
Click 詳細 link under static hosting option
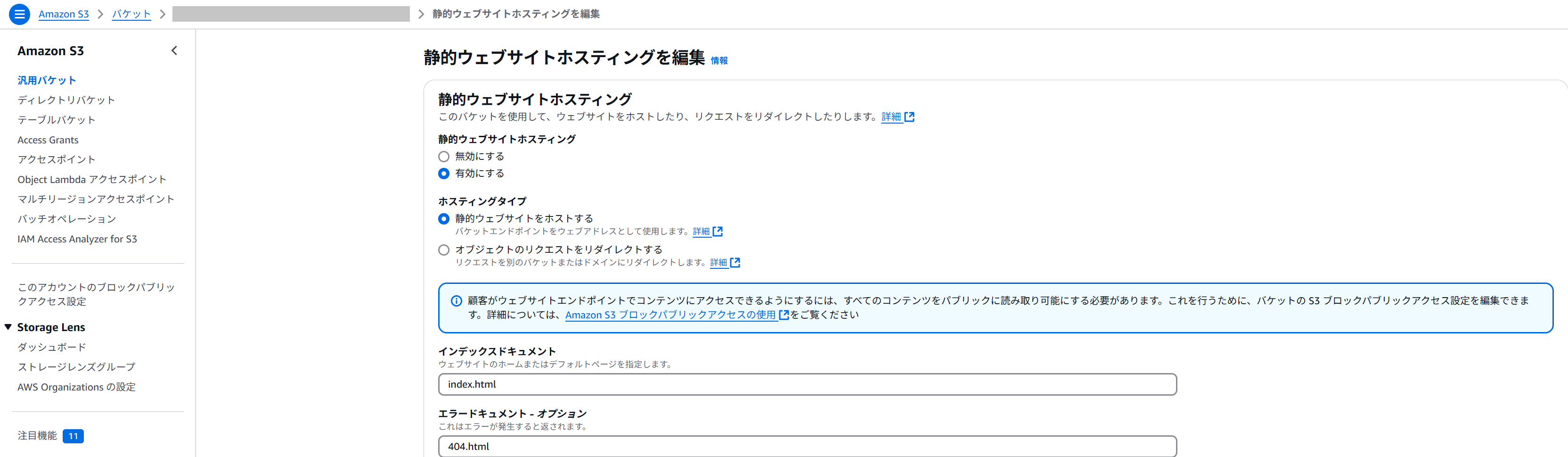(701, 232)
